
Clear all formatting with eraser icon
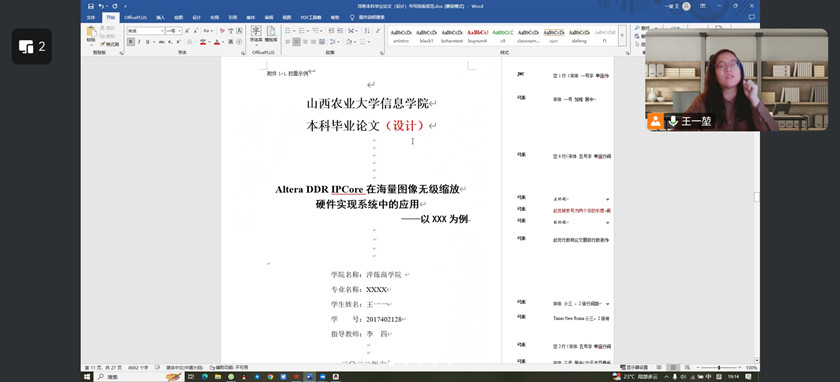point(222,31)
